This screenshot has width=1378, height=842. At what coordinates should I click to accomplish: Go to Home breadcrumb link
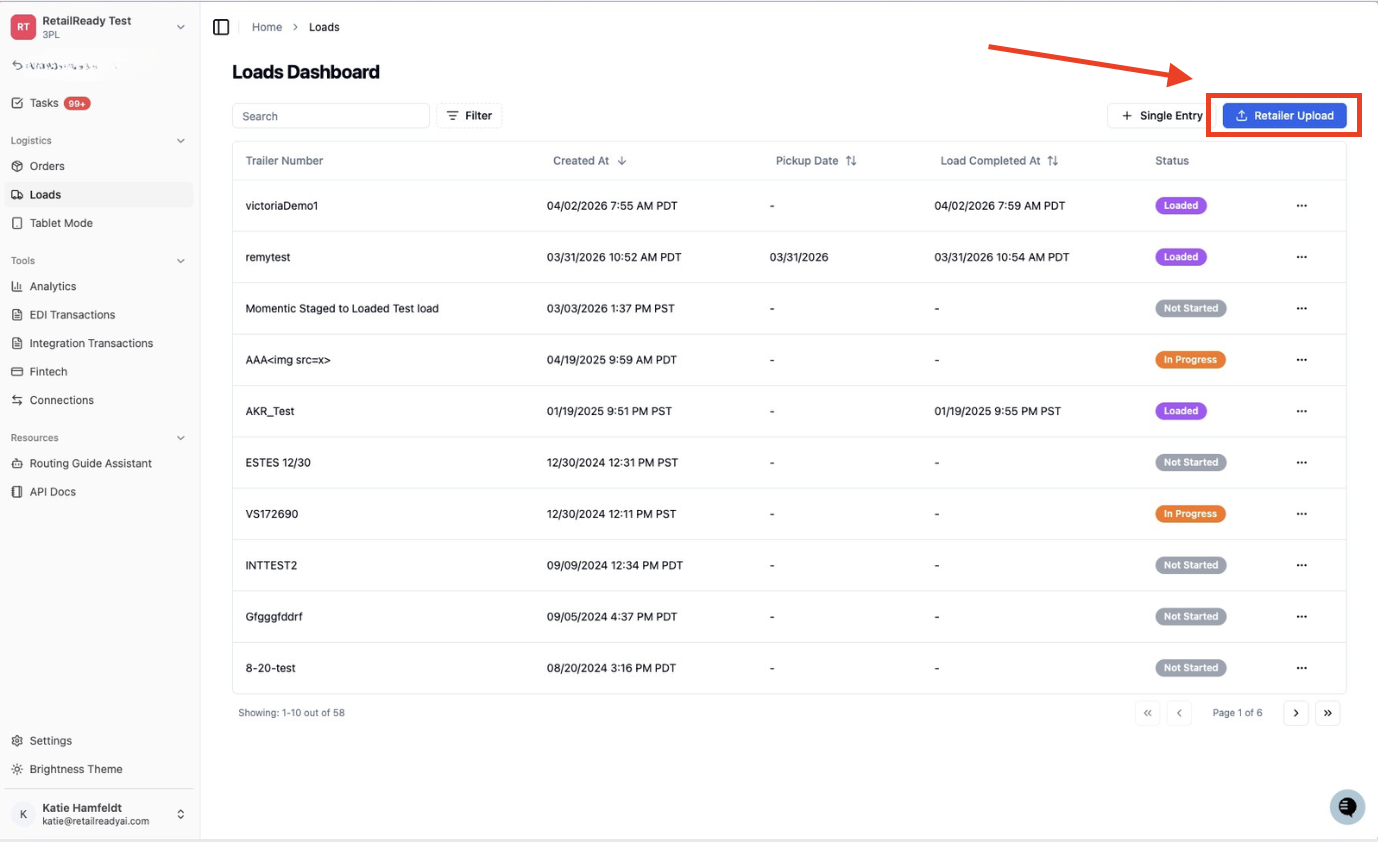[x=267, y=27]
